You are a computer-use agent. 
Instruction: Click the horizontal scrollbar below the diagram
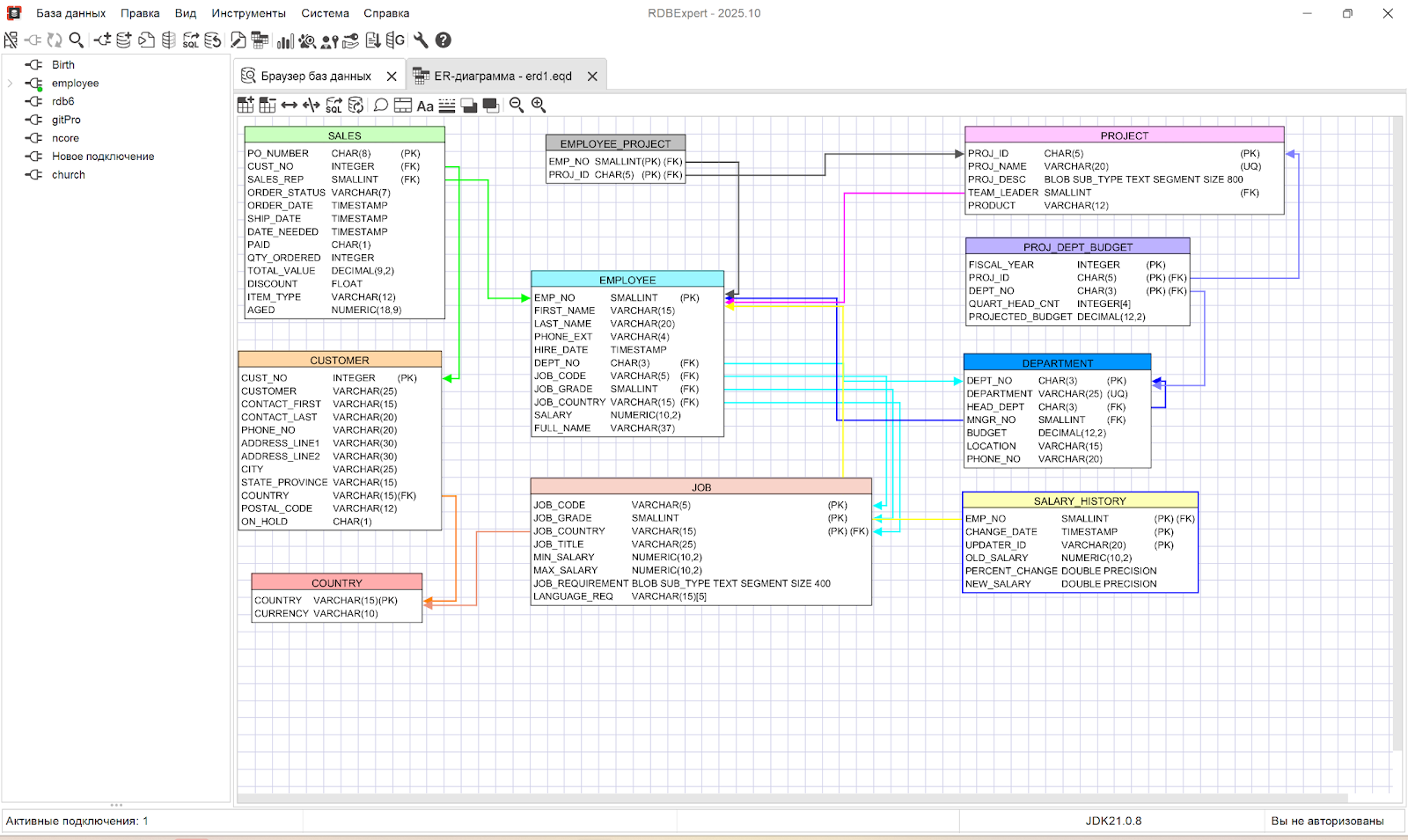click(x=792, y=799)
